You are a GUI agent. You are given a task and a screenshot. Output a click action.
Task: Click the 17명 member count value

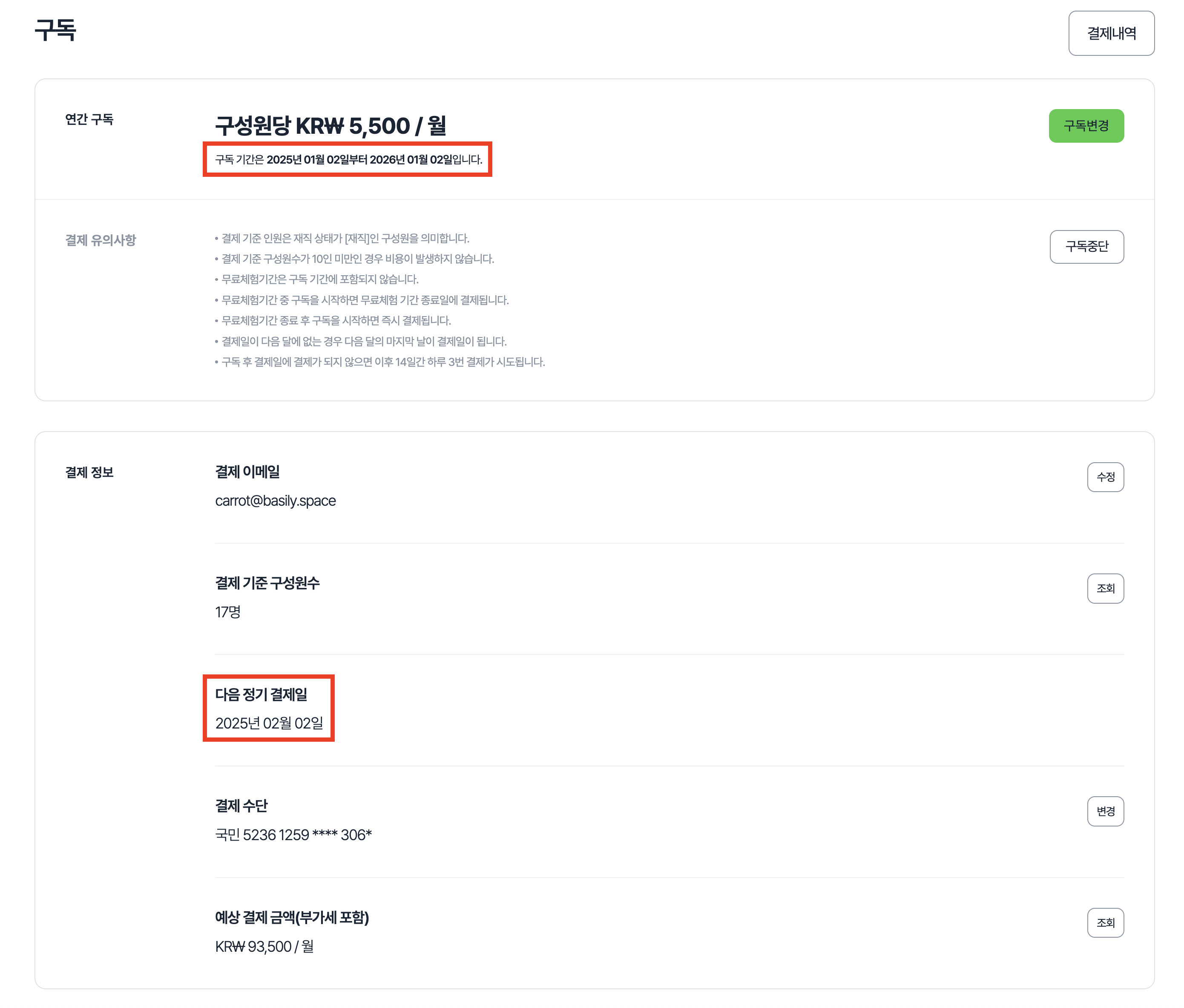click(x=227, y=612)
